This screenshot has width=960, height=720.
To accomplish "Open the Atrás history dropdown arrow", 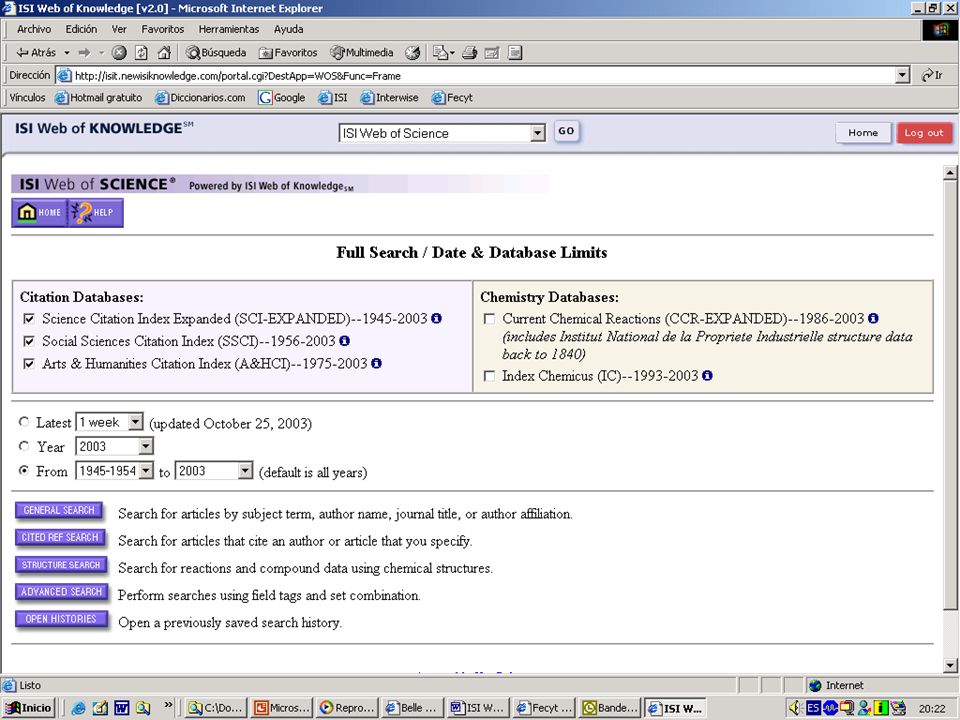I will (67, 53).
